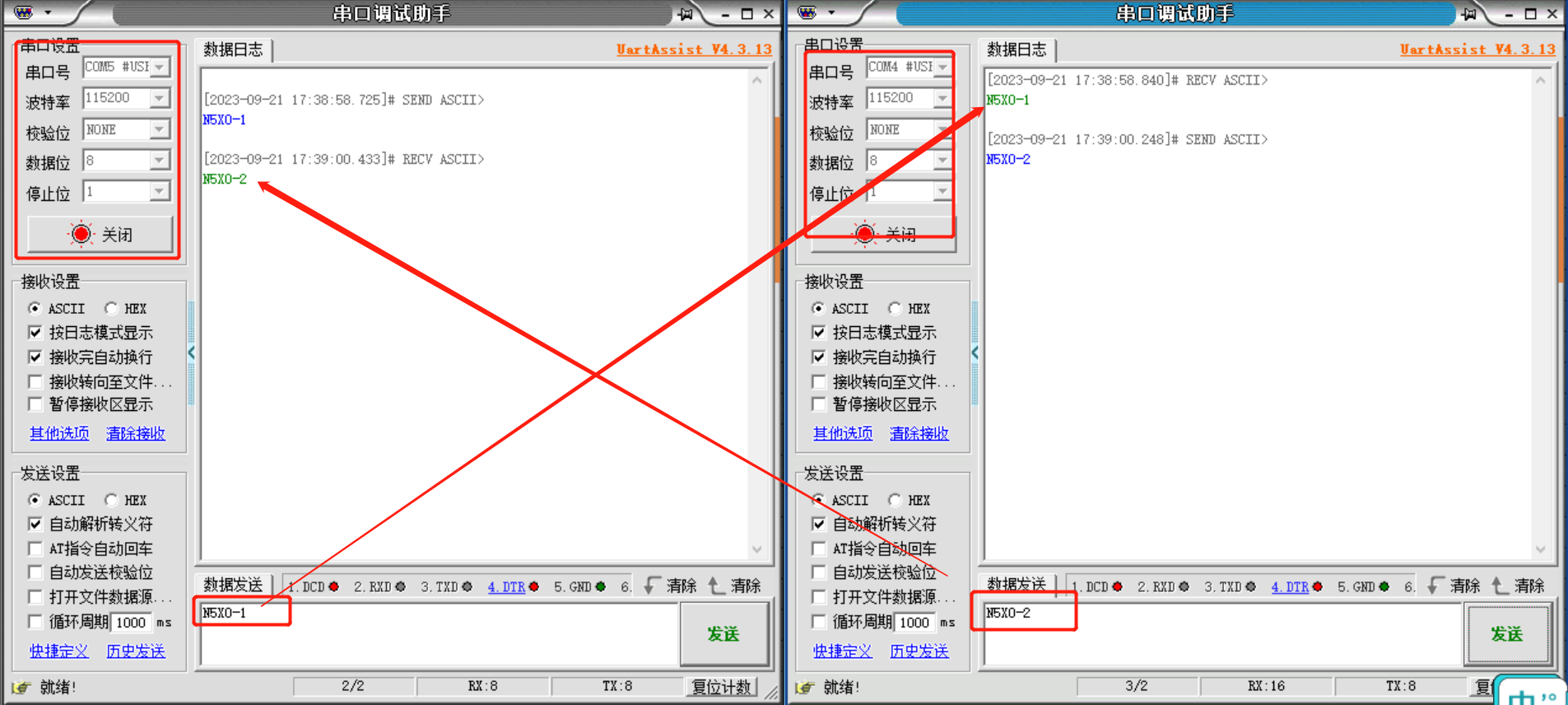The height and width of the screenshot is (705, 1568).
Task: Click the 循环周期 1000 ms field in right window
Action: pos(914,623)
